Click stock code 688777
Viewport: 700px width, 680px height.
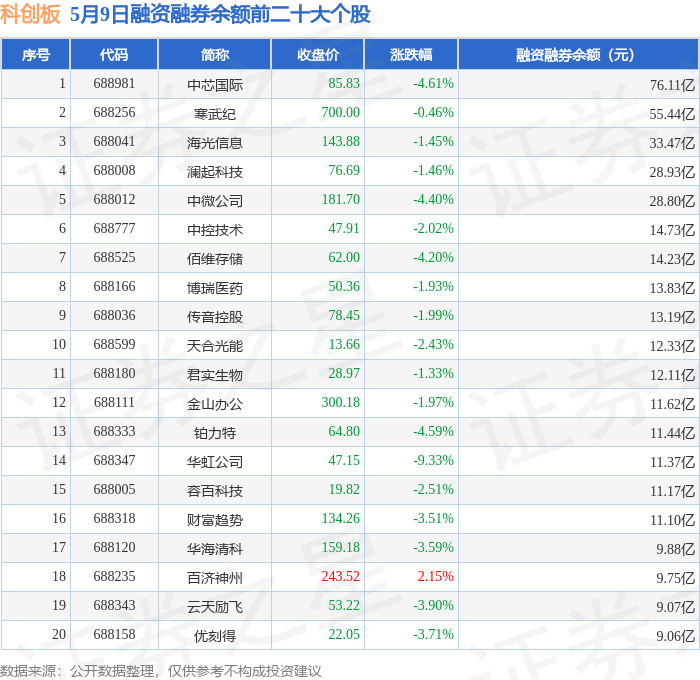(114, 228)
